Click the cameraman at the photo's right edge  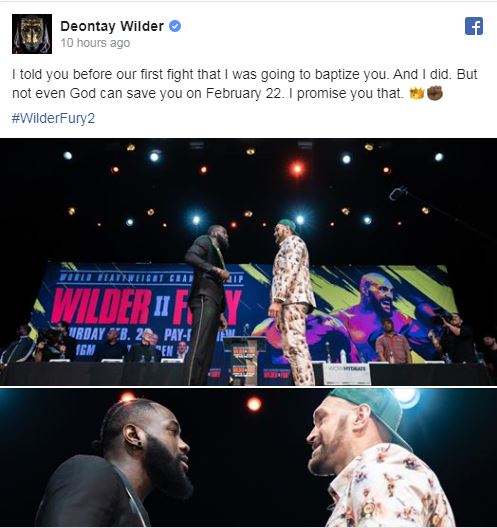[x=455, y=337]
